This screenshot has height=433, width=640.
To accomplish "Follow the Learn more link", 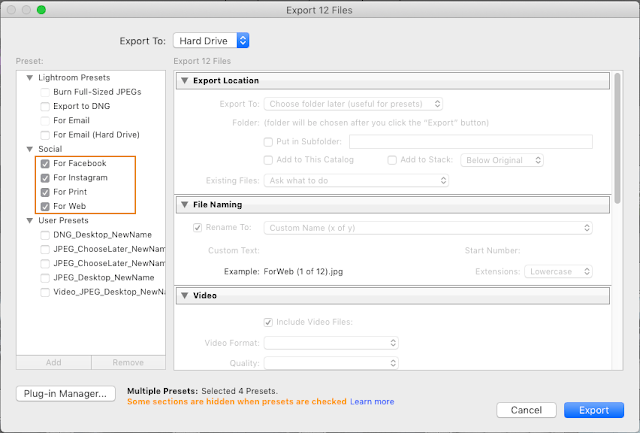I will click(371, 401).
